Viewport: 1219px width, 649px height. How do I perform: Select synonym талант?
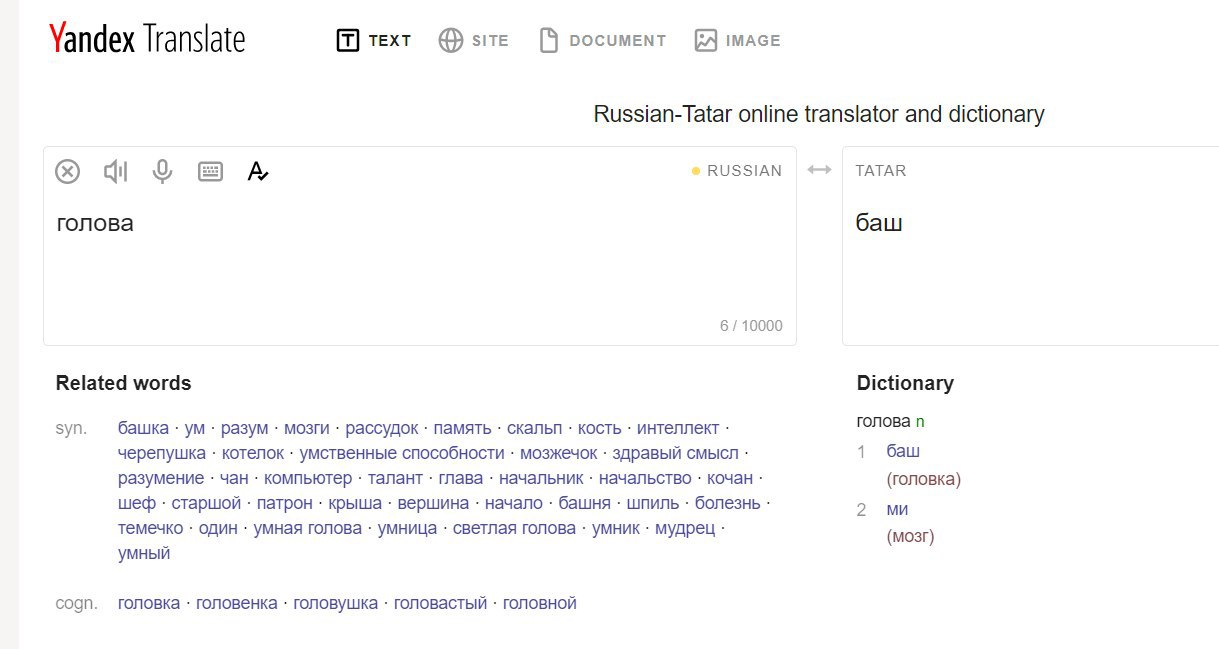tap(396, 478)
